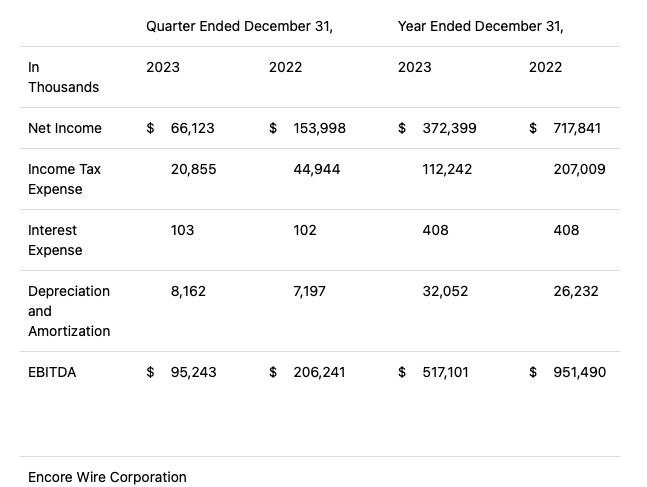Select the 66,123 Net Income value

(192, 128)
